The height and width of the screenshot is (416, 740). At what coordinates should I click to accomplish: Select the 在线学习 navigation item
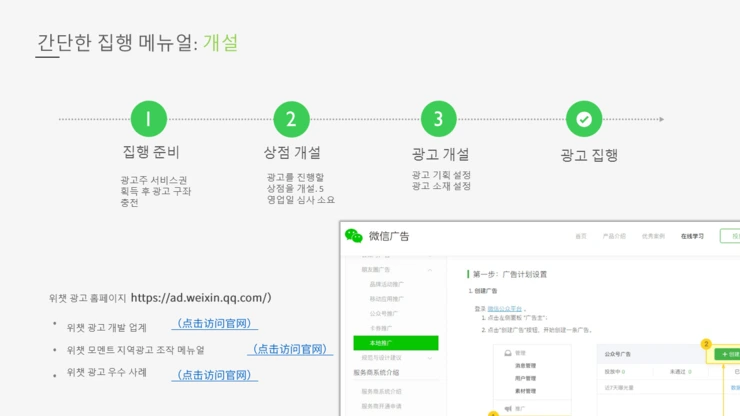coord(692,236)
